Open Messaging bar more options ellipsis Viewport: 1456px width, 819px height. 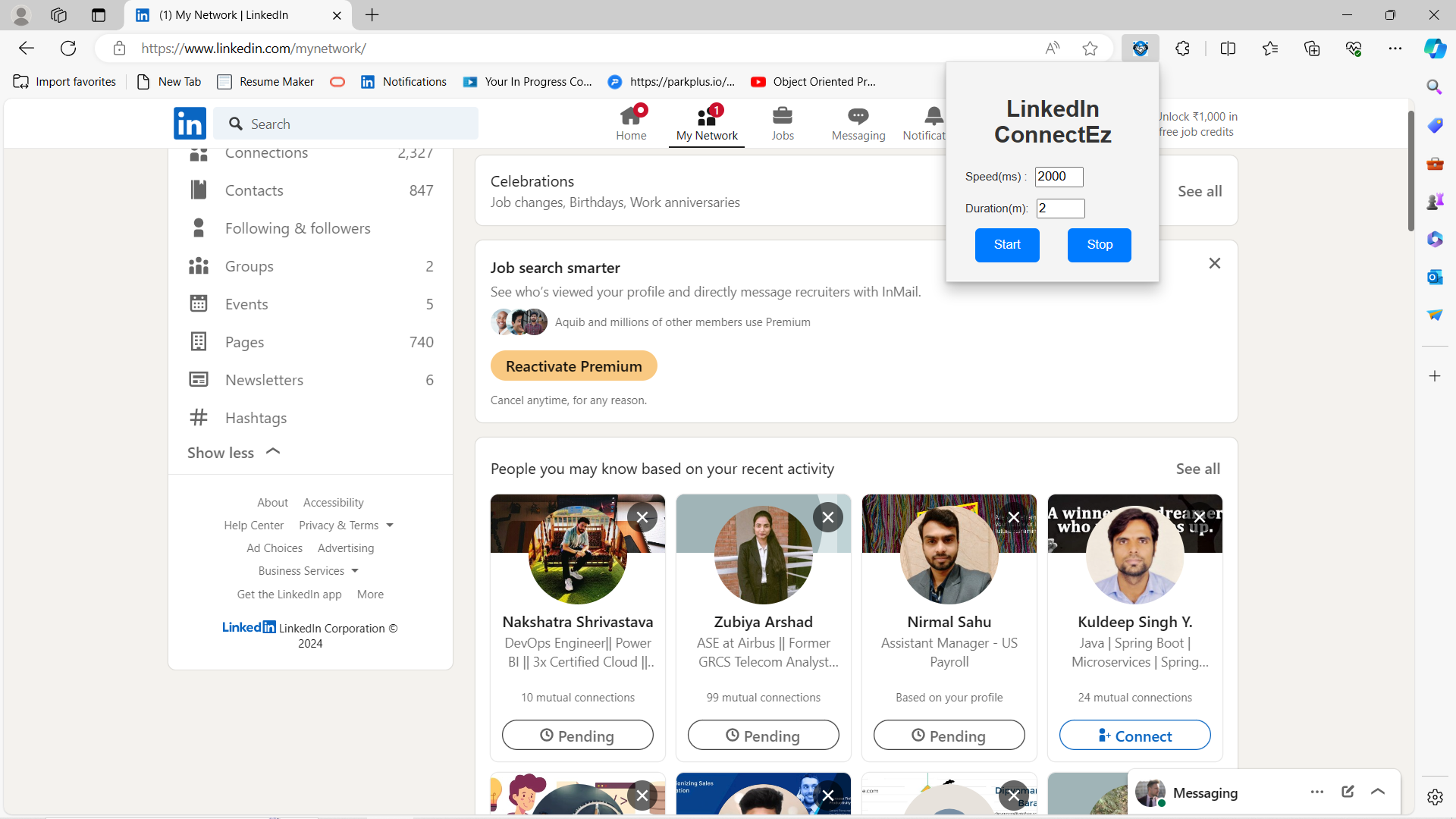[1317, 792]
